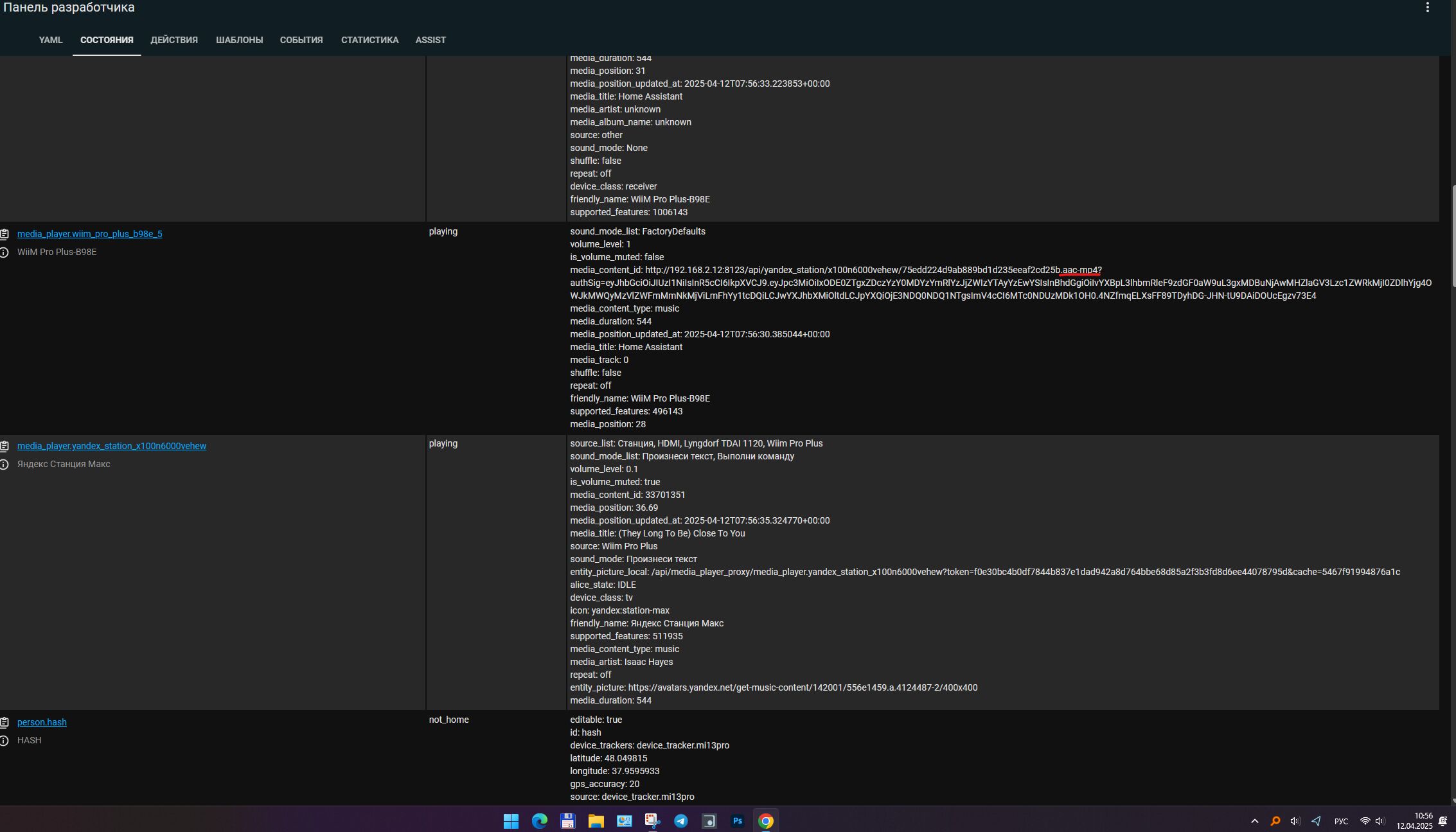Click 'latitude: 48.049815' attribute
Viewport: 1456px width, 832px height.
click(x=608, y=758)
